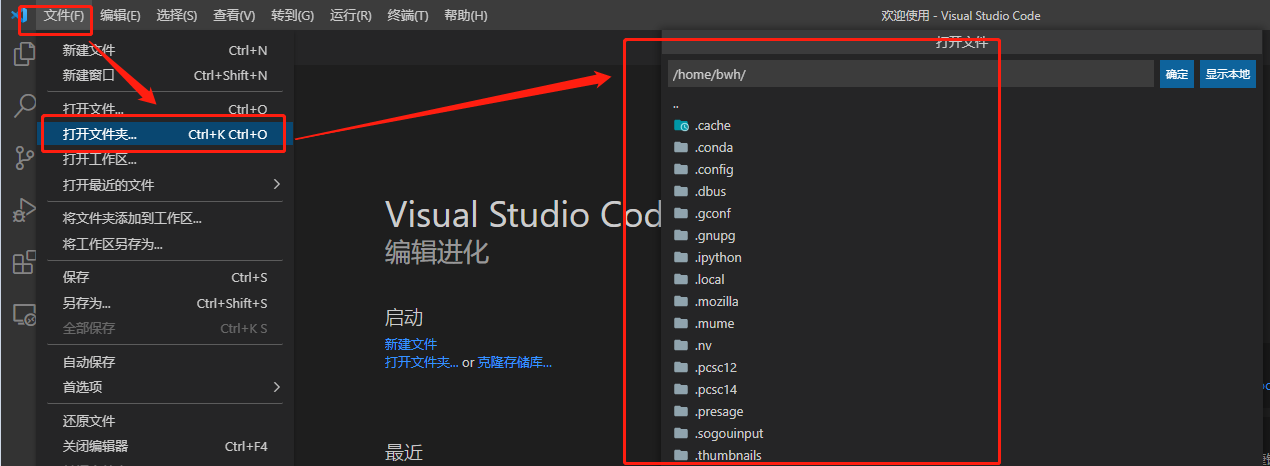This screenshot has width=1270, height=466.
Task: Select the .local folder entry
Action: tap(964, 280)
